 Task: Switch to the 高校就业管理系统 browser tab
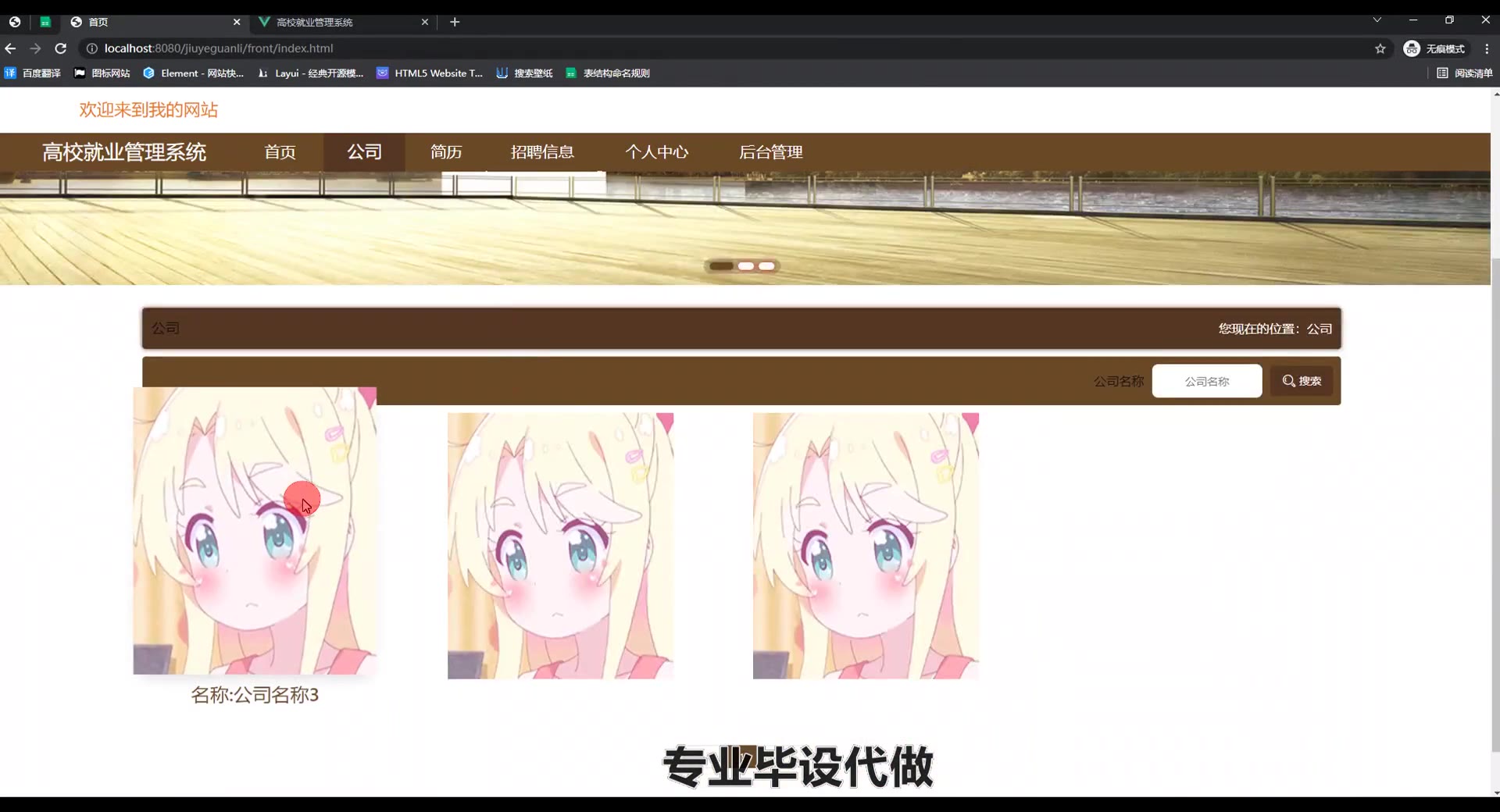click(x=344, y=22)
